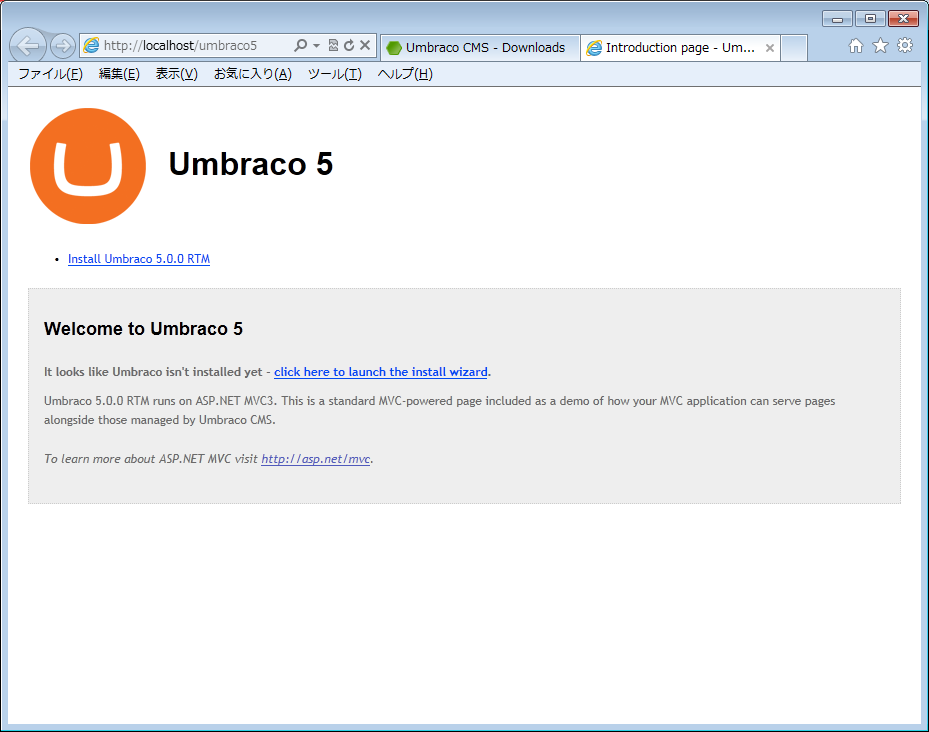Go to Home via the house icon
This screenshot has height=732, width=929.
[856, 46]
